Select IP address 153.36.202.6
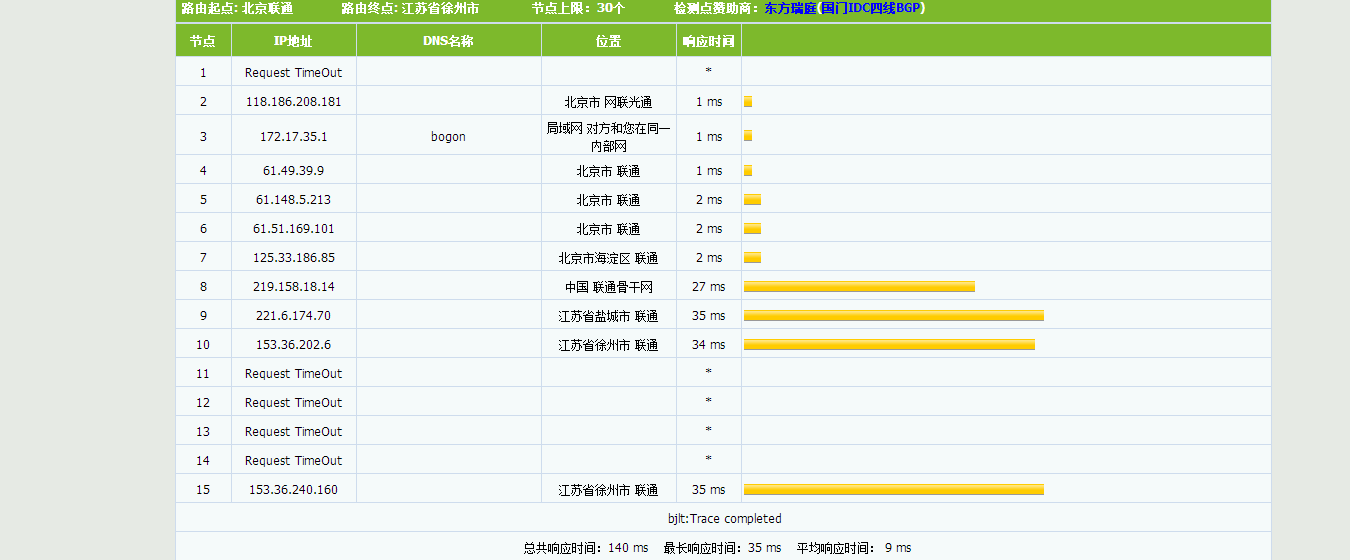The height and width of the screenshot is (560, 1350). pos(293,345)
